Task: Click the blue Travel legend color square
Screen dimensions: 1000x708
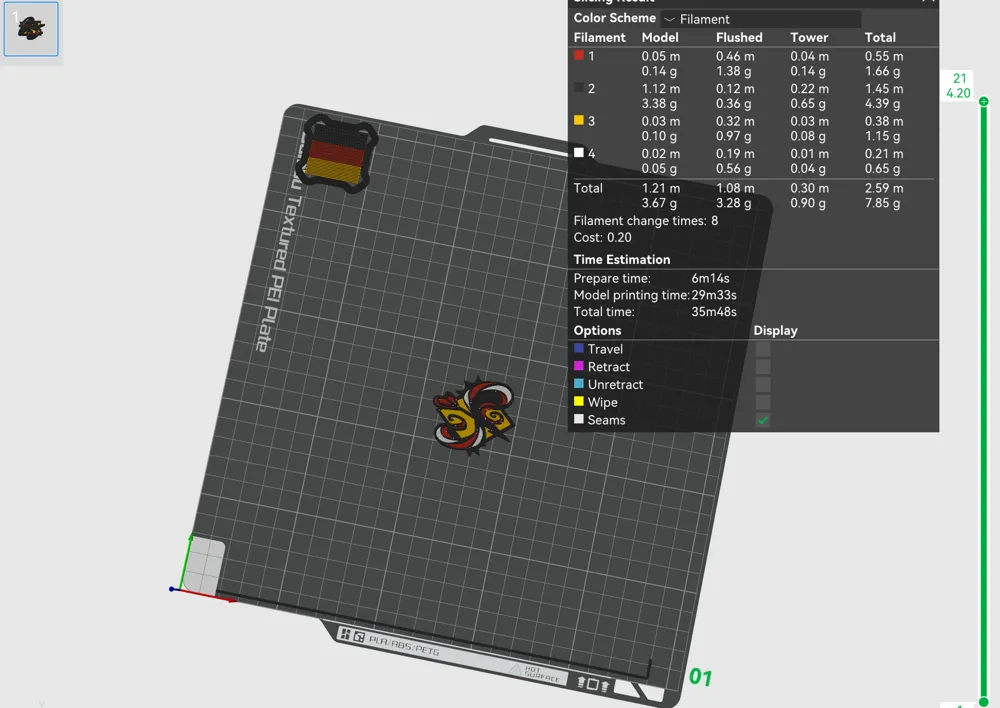Action: (x=579, y=348)
